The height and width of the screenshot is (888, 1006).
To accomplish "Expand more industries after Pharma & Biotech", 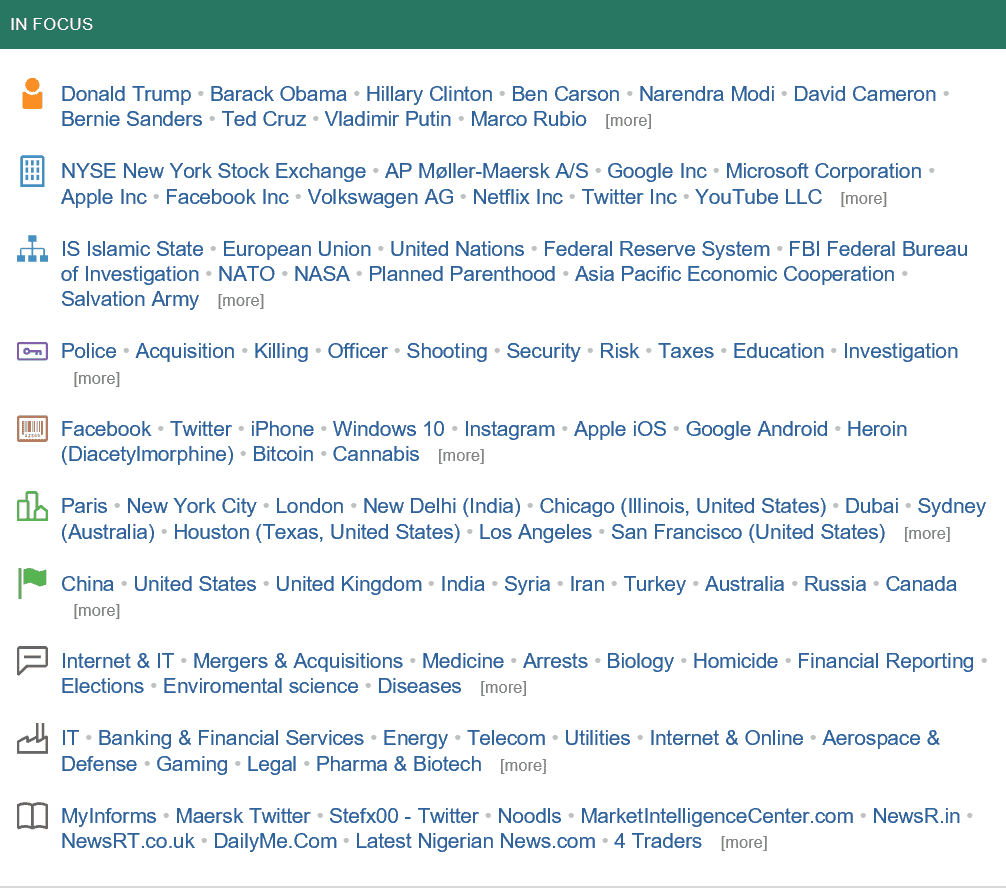I will point(524,765).
